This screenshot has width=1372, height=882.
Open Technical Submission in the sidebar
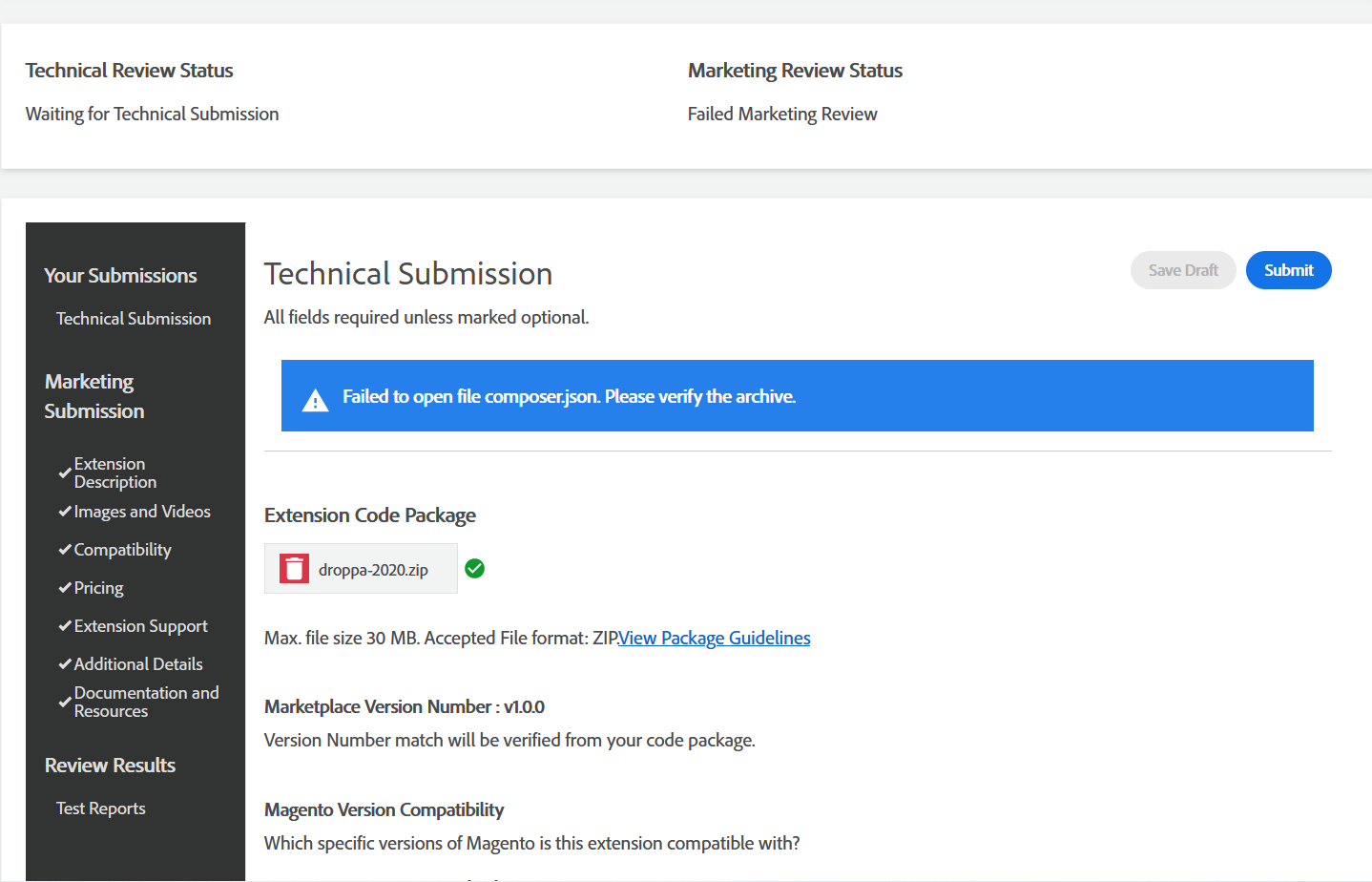click(134, 319)
